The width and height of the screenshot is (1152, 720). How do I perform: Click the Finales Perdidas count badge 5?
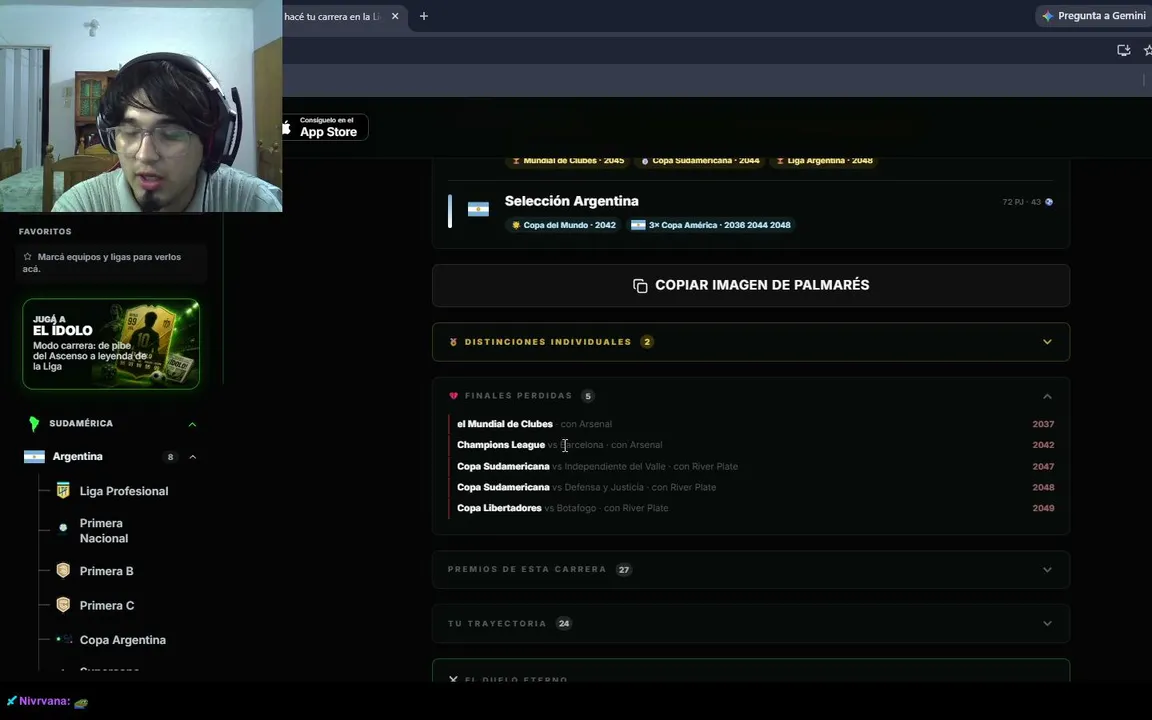pos(588,396)
